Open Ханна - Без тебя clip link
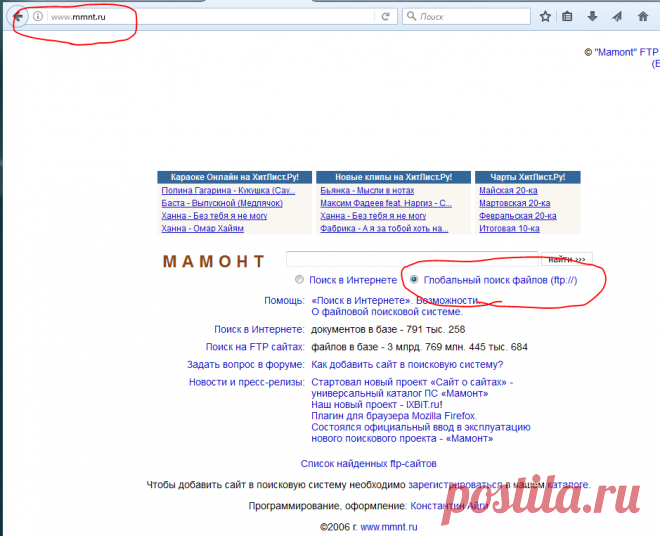660x536 pixels. [373, 216]
